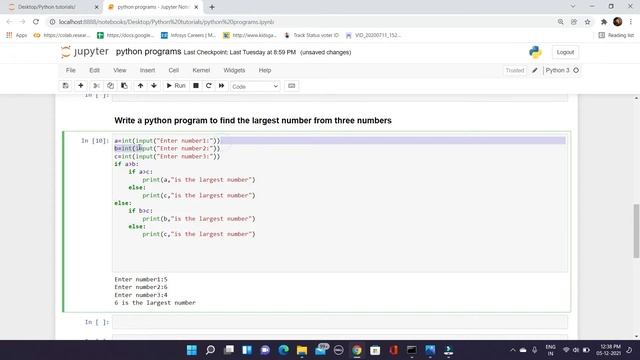Open the Track Status voter ID bookmark
Screen dimensions: 640x360
311,35
